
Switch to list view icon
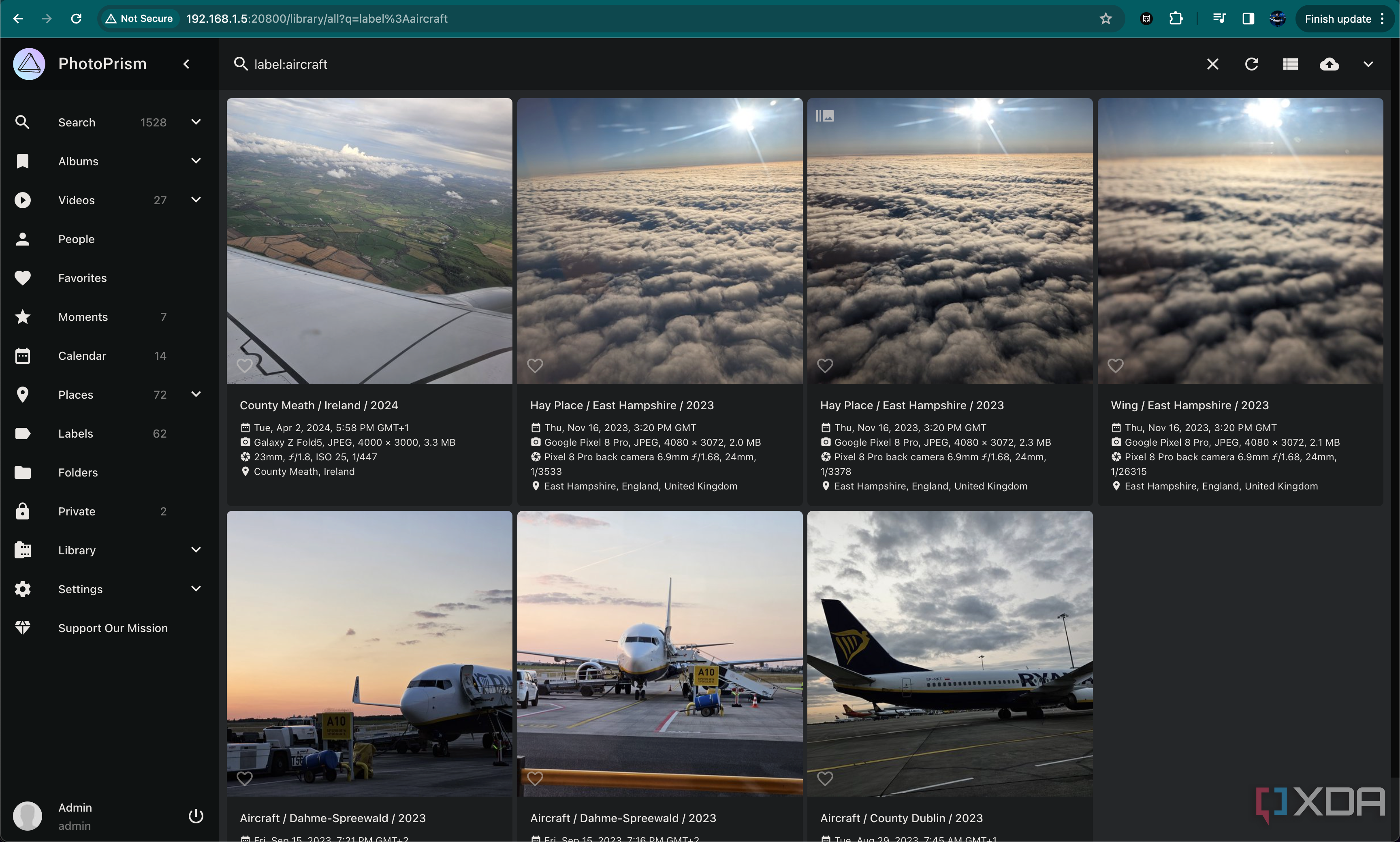click(1291, 64)
